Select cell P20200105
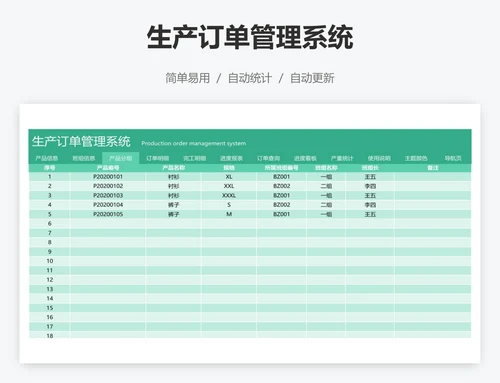Screen dimensions: 500x383 [x=108, y=214]
